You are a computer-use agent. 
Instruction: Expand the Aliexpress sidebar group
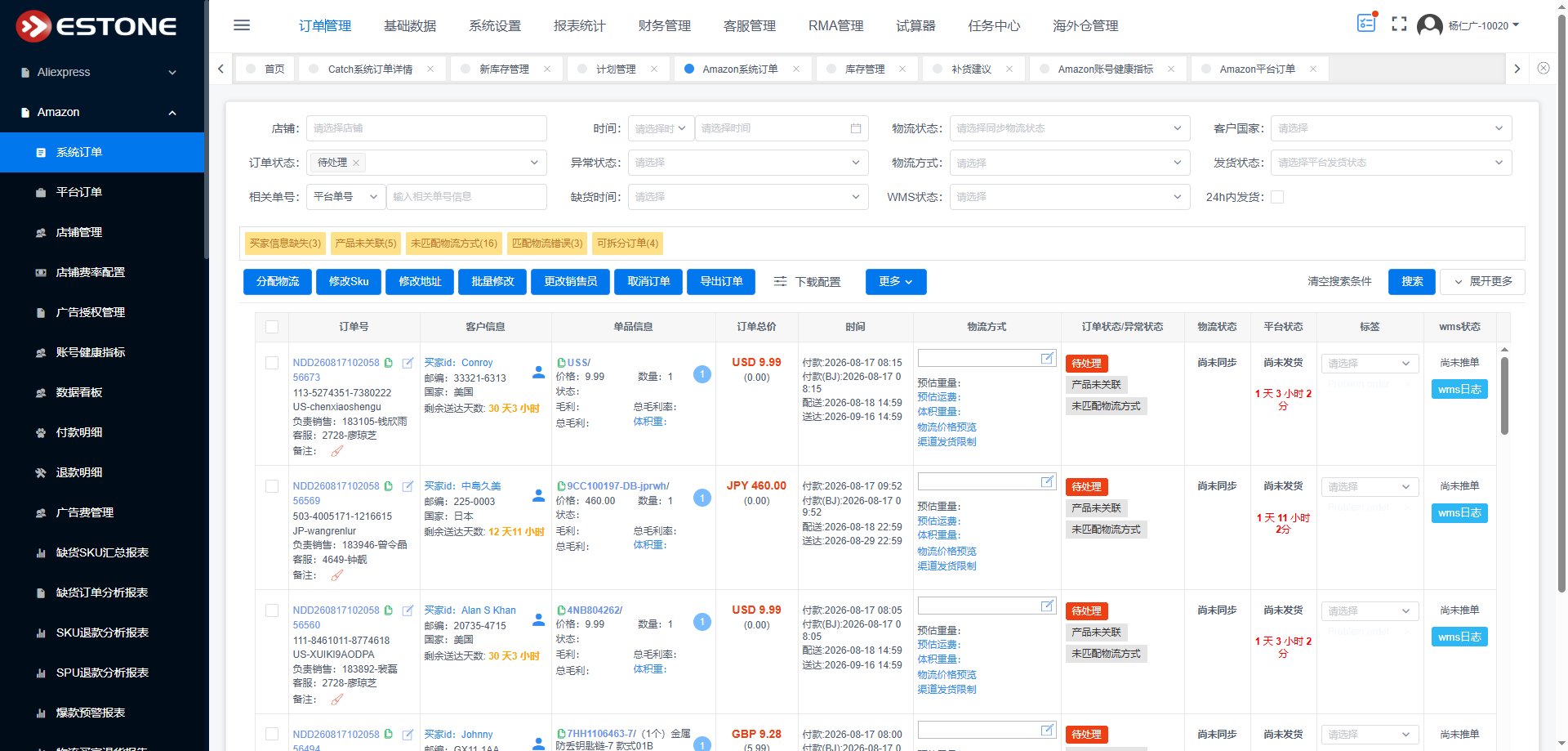pos(102,72)
